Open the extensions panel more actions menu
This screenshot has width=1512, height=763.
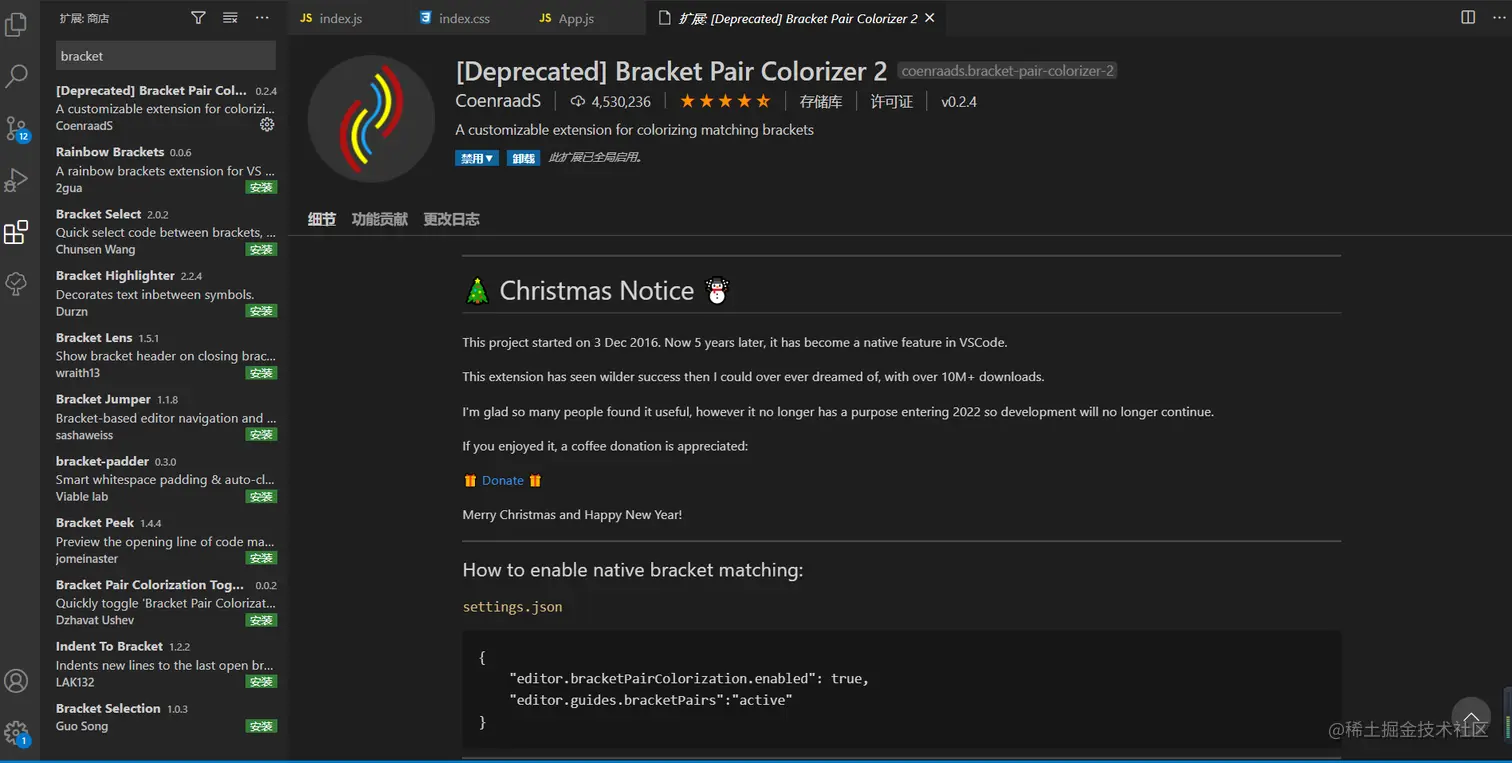pos(262,17)
